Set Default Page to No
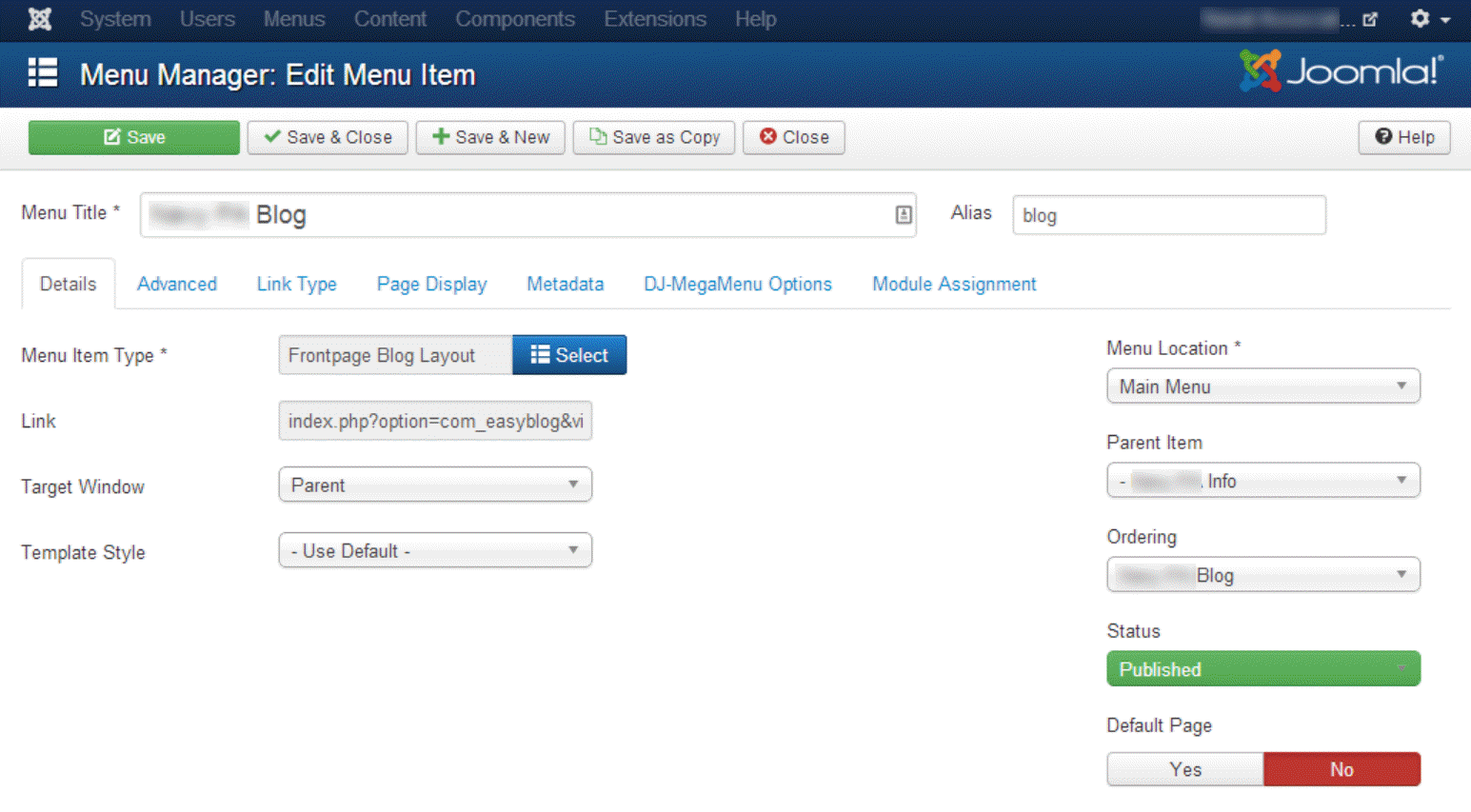The width and height of the screenshot is (1471, 812). pos(1342,769)
